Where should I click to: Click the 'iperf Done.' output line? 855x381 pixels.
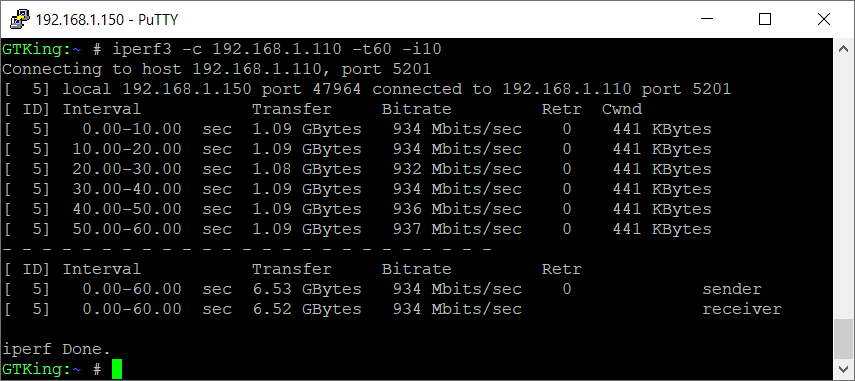click(56, 349)
